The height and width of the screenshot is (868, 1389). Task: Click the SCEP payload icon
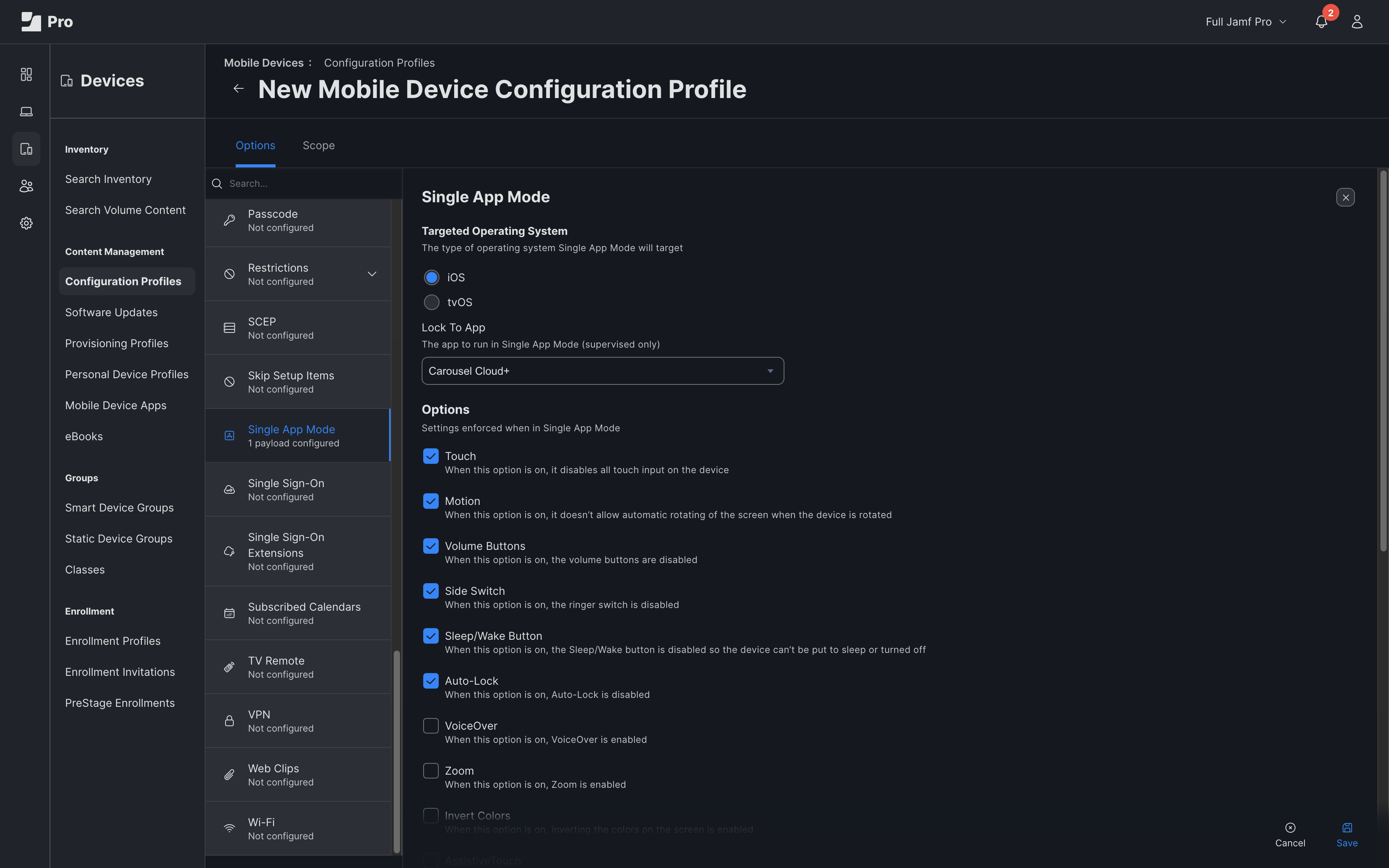[x=229, y=328]
